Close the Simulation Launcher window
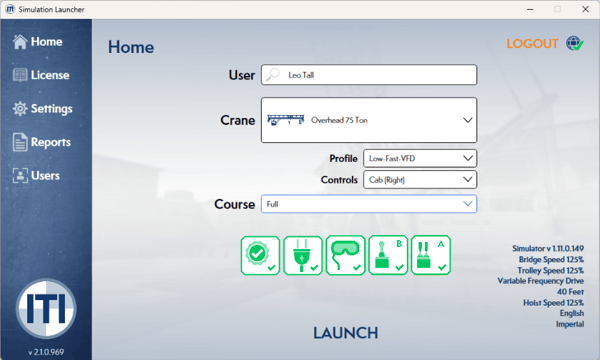600x360 pixels. (x=585, y=9)
